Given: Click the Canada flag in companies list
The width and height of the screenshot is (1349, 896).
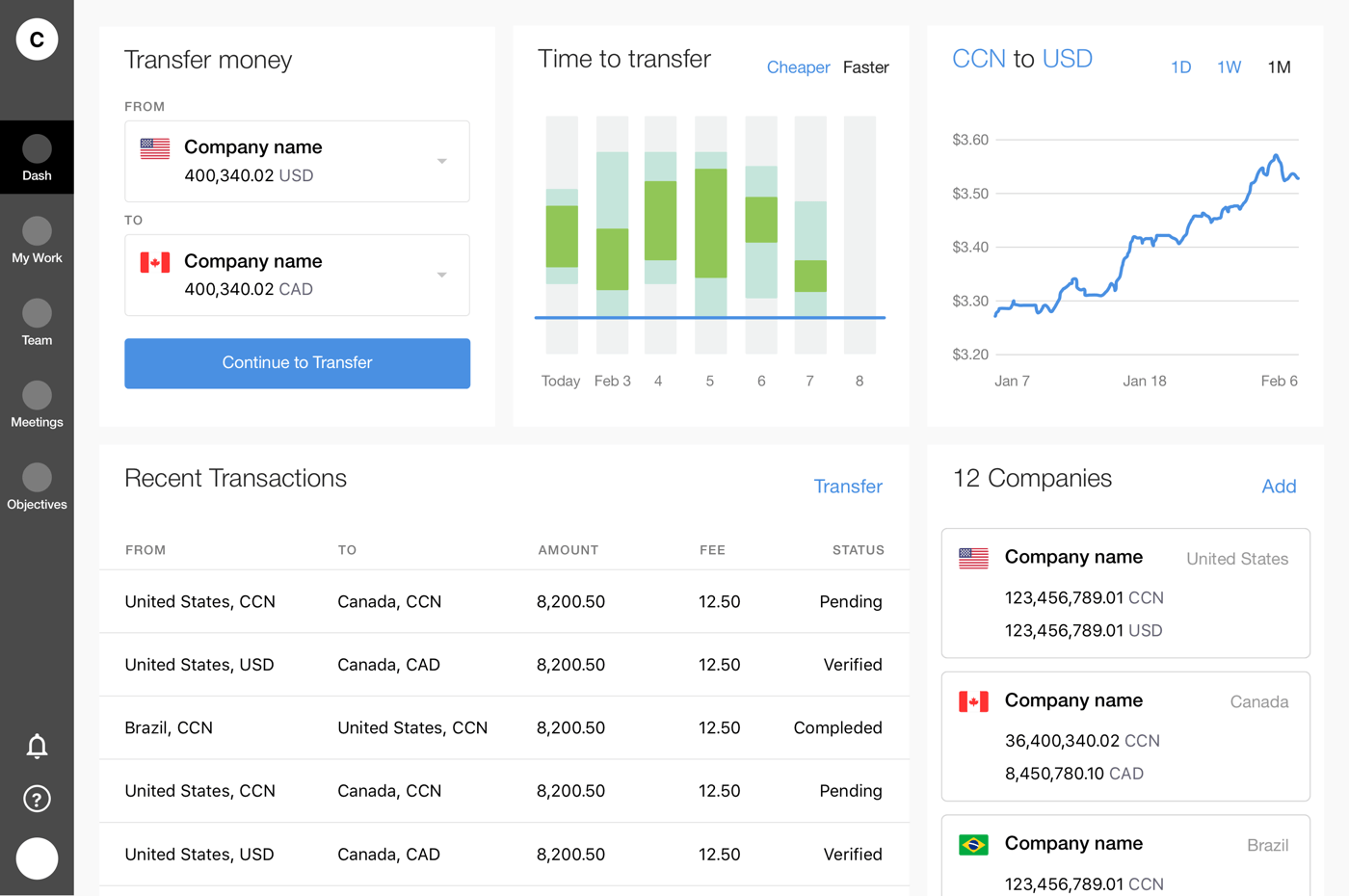Looking at the screenshot, I should coord(973,701).
